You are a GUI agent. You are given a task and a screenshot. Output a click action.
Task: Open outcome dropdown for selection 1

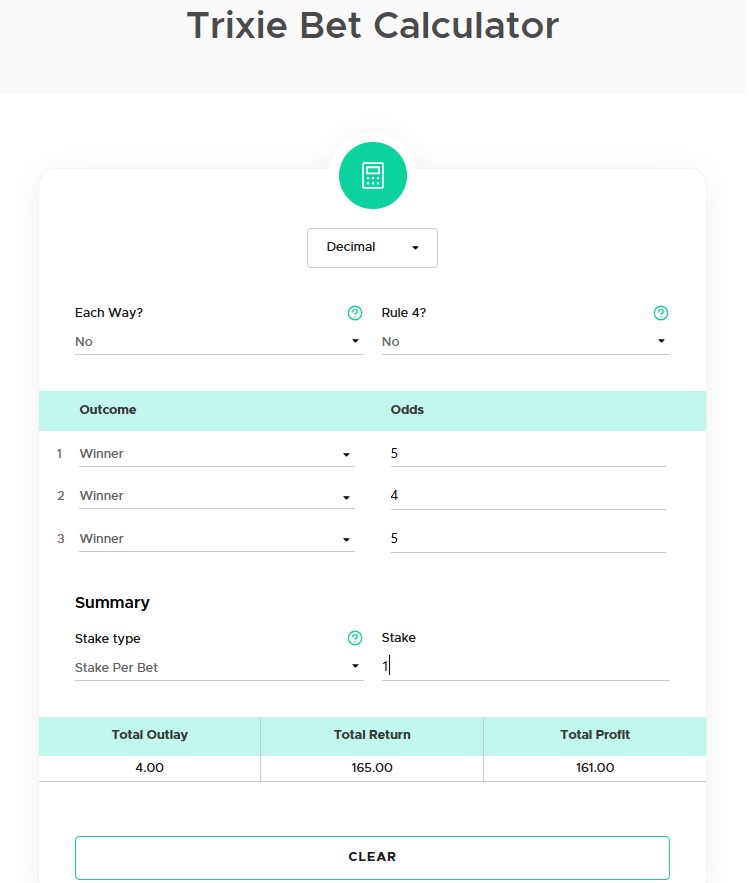click(216, 454)
